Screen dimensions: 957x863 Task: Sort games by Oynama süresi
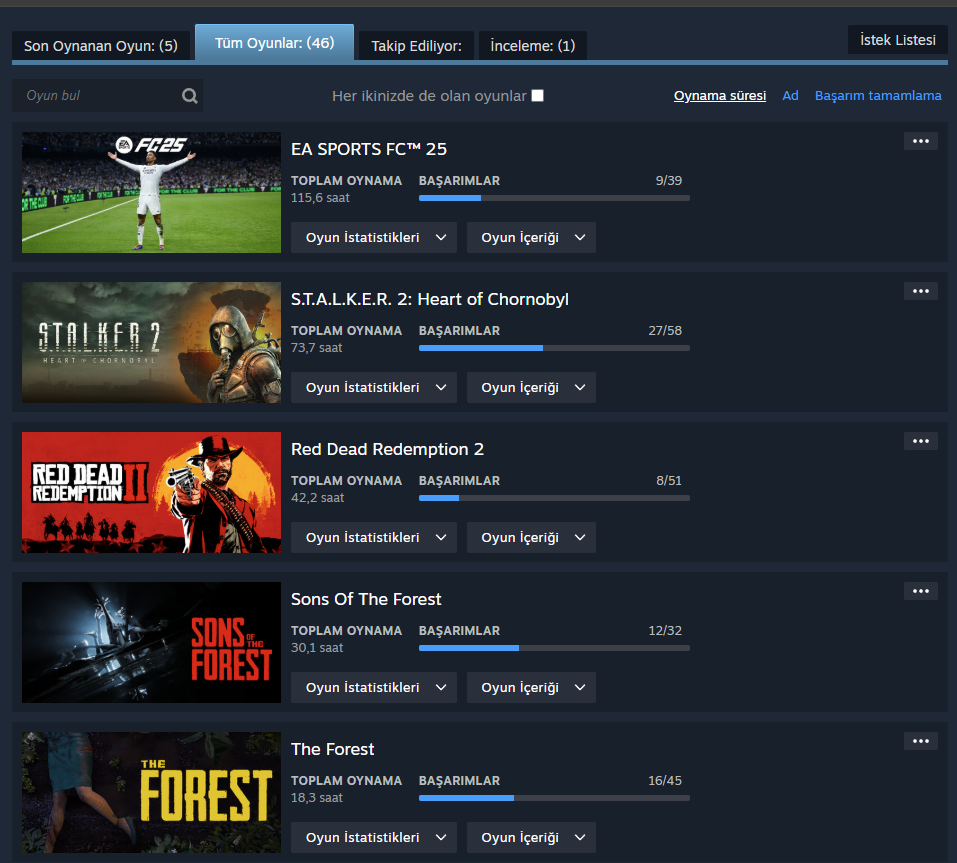point(720,96)
